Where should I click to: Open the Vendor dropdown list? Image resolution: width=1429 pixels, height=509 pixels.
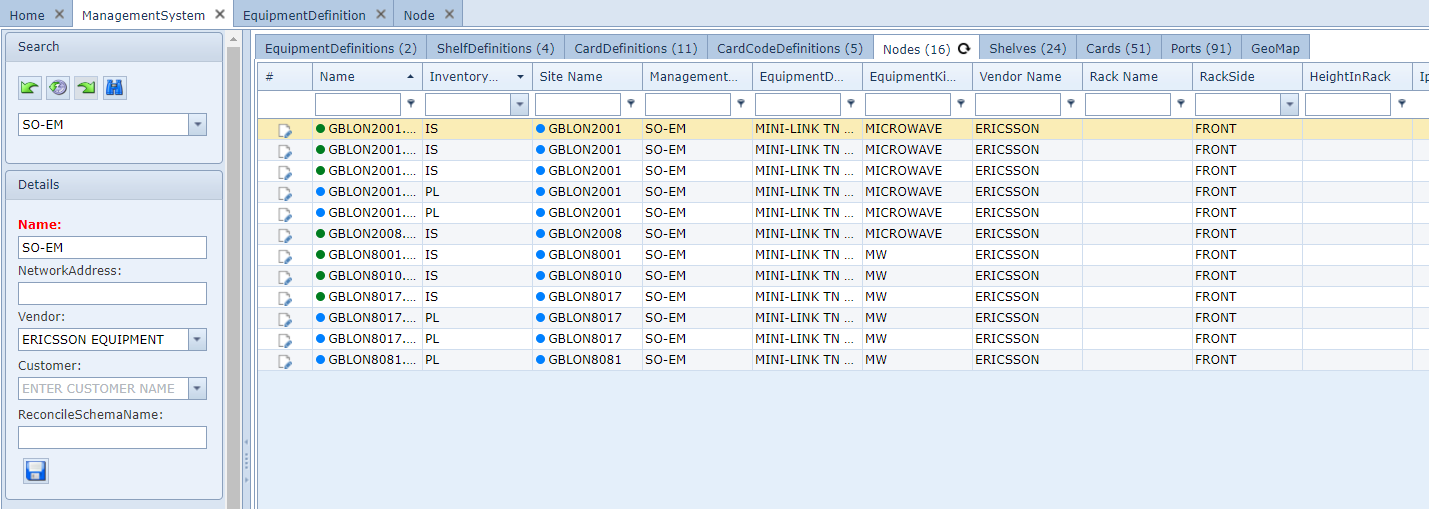(x=198, y=339)
